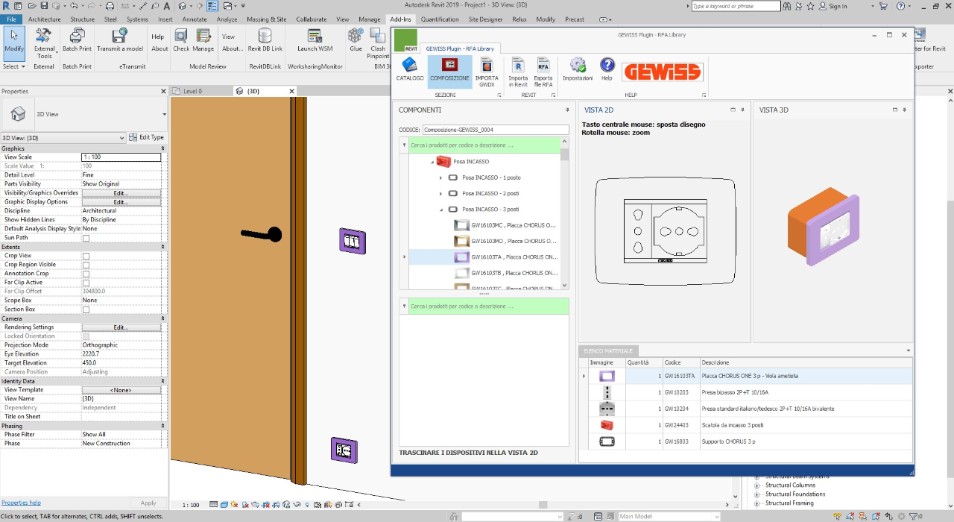Click View Template <None> button
This screenshot has height=522, width=954.
[121, 390]
